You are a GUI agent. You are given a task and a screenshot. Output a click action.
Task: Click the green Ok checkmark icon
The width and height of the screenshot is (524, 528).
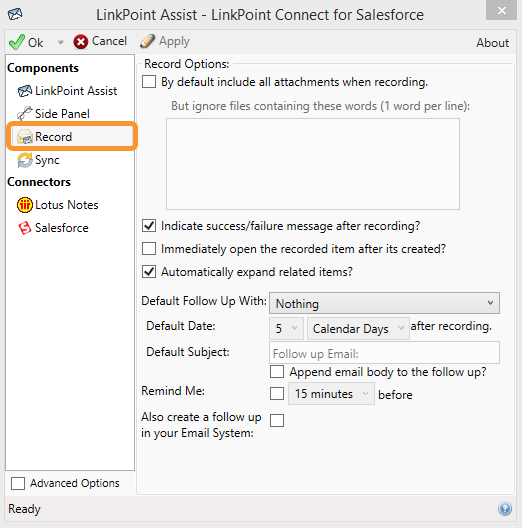pos(17,42)
